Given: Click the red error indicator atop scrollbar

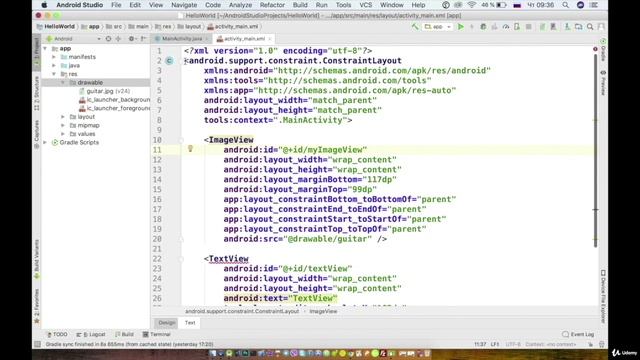Looking at the screenshot, I should [595, 49].
